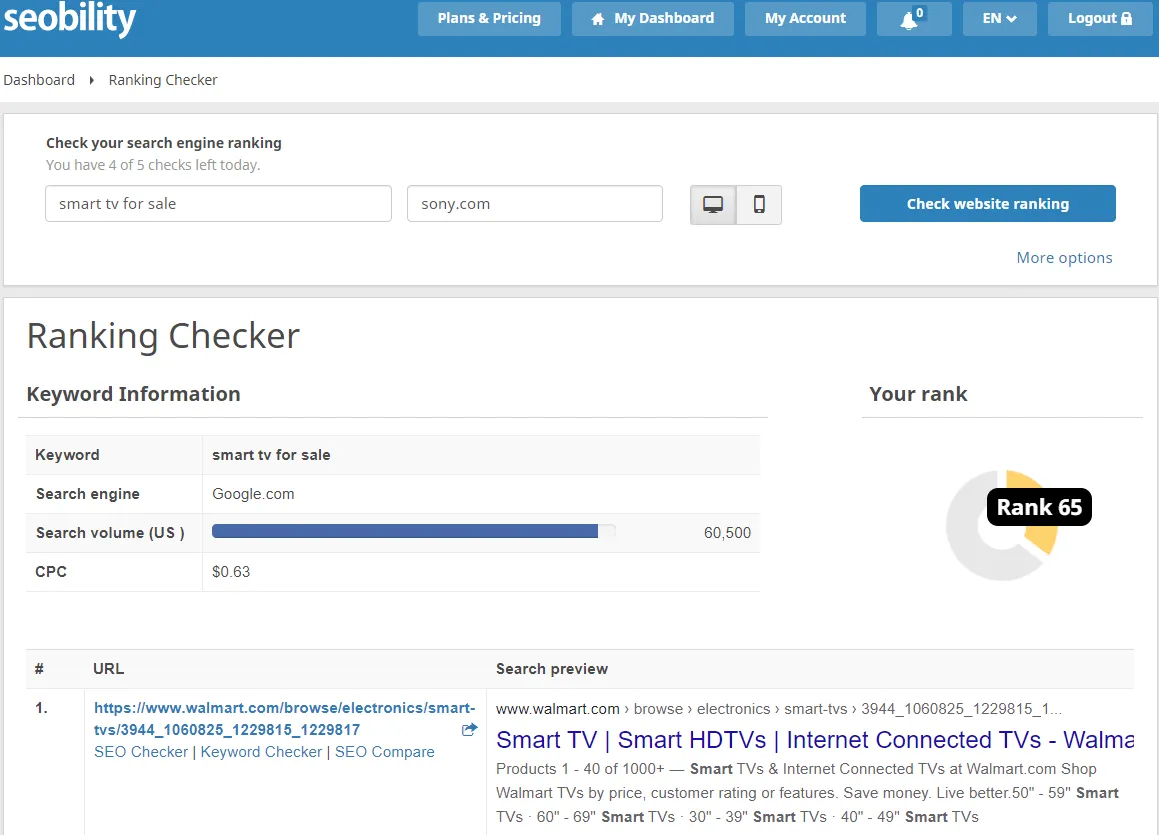The width and height of the screenshot is (1159, 835).
Task: Open the notifications bell
Action: tap(913, 19)
